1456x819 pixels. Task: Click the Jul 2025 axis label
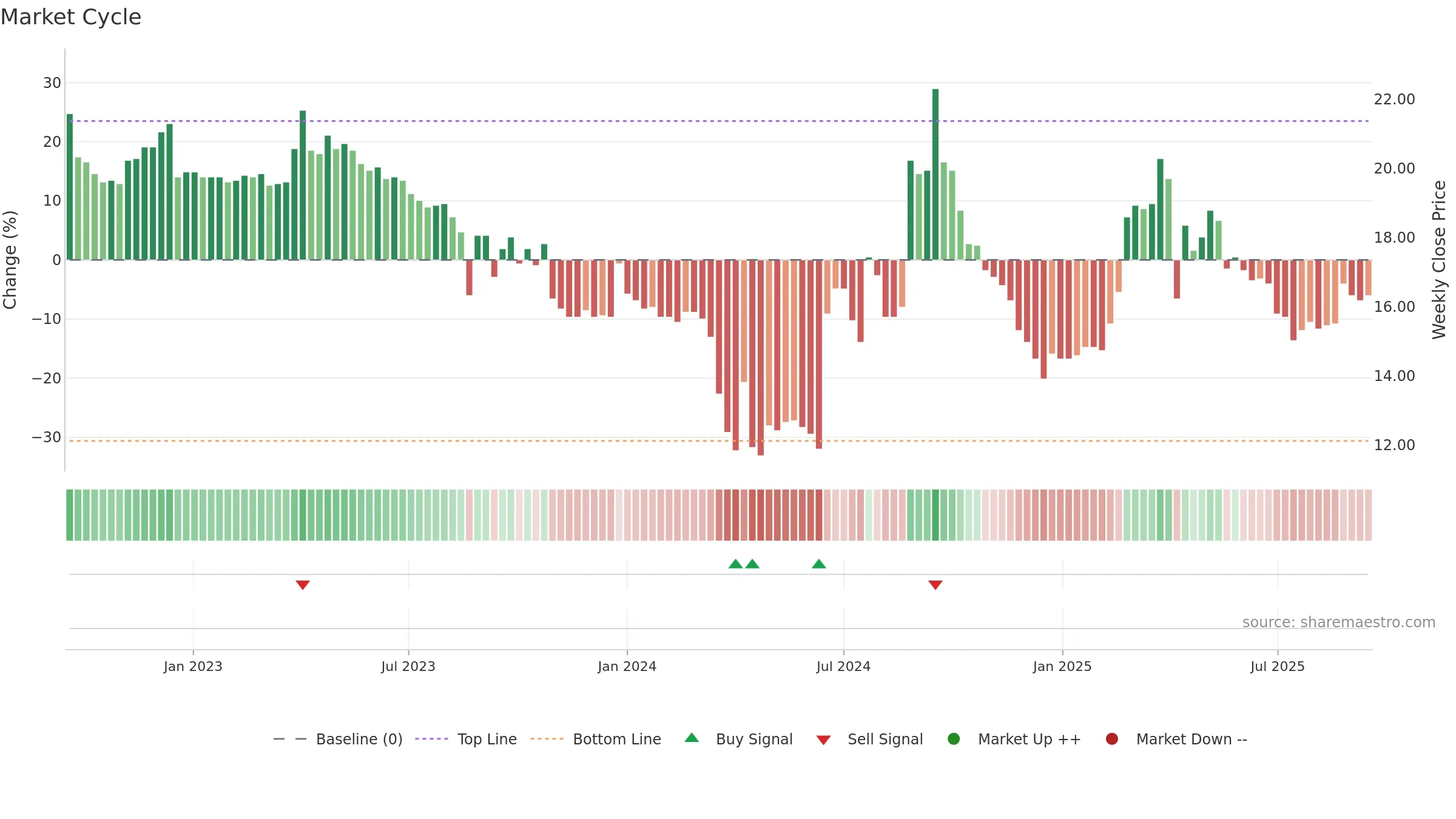1278,667
